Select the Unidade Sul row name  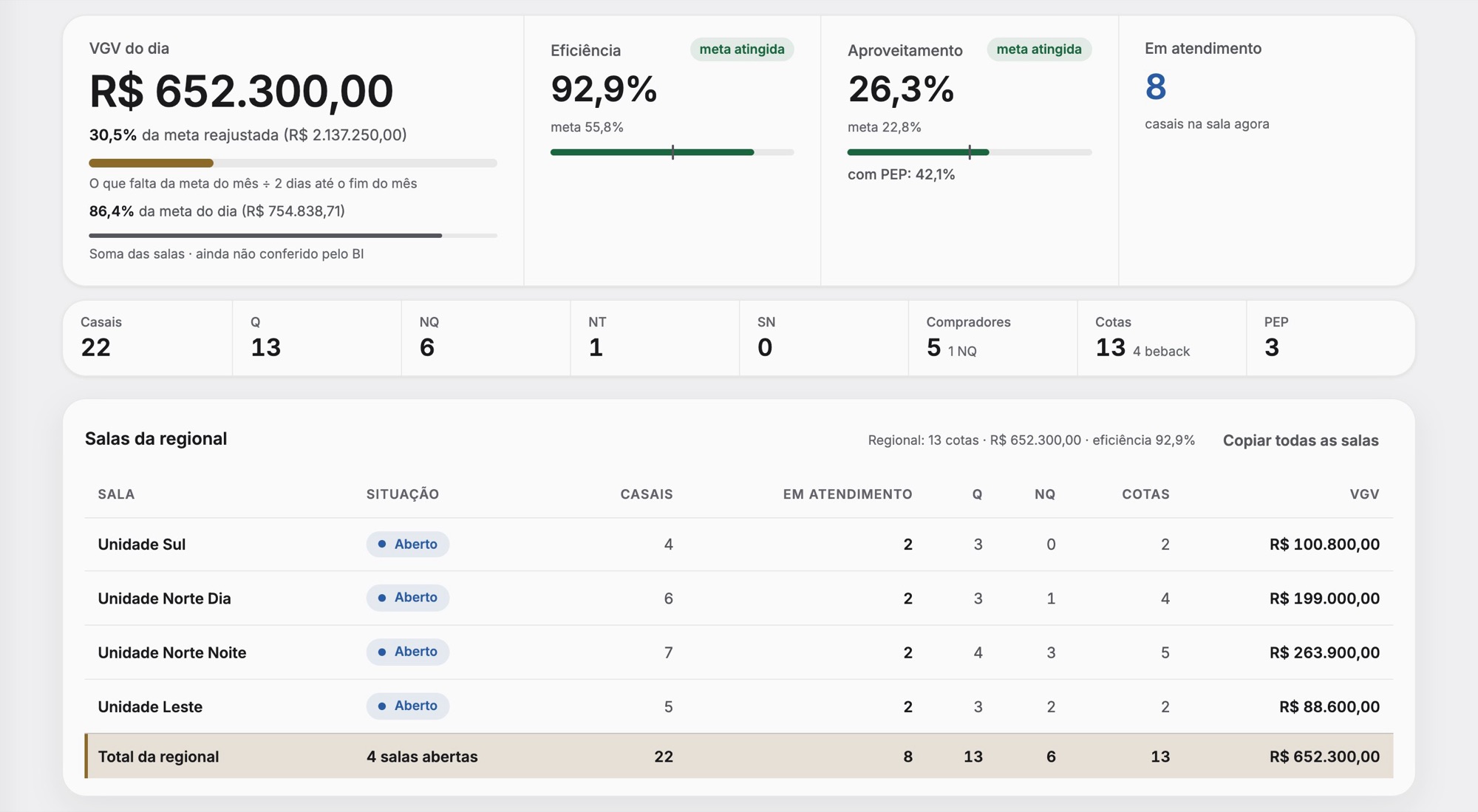pos(142,545)
